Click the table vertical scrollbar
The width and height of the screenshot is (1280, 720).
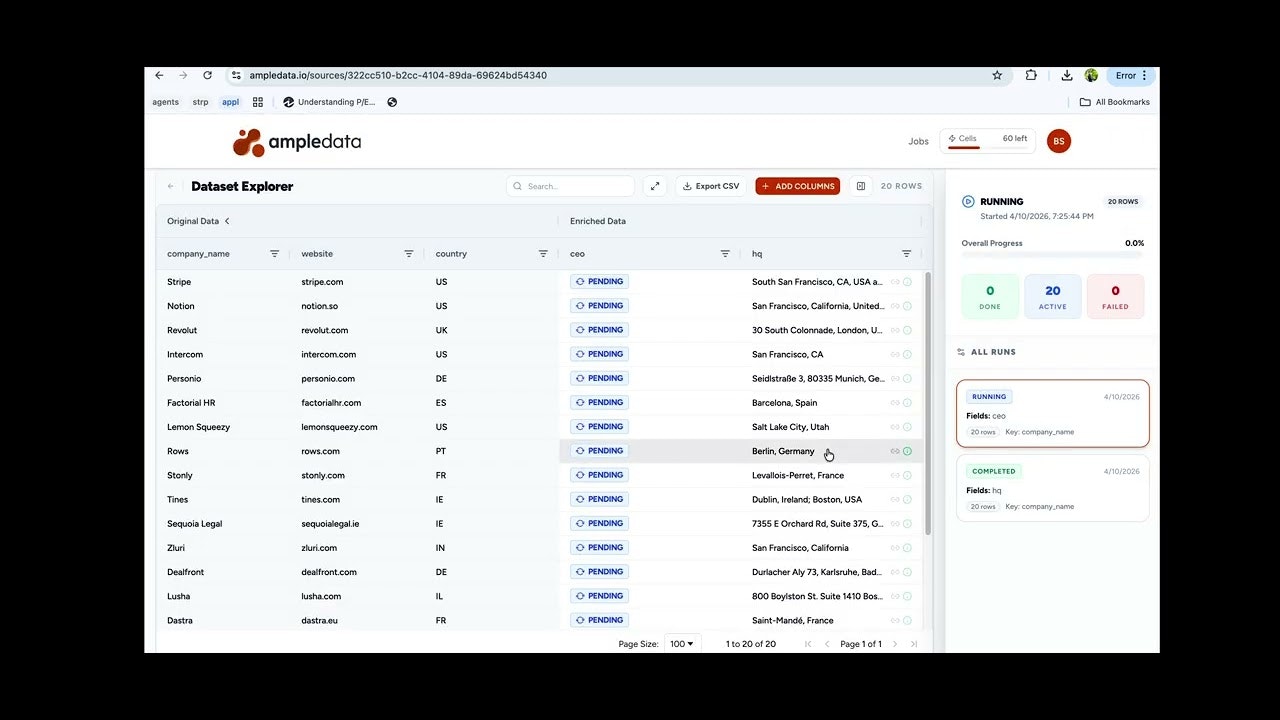click(x=927, y=402)
